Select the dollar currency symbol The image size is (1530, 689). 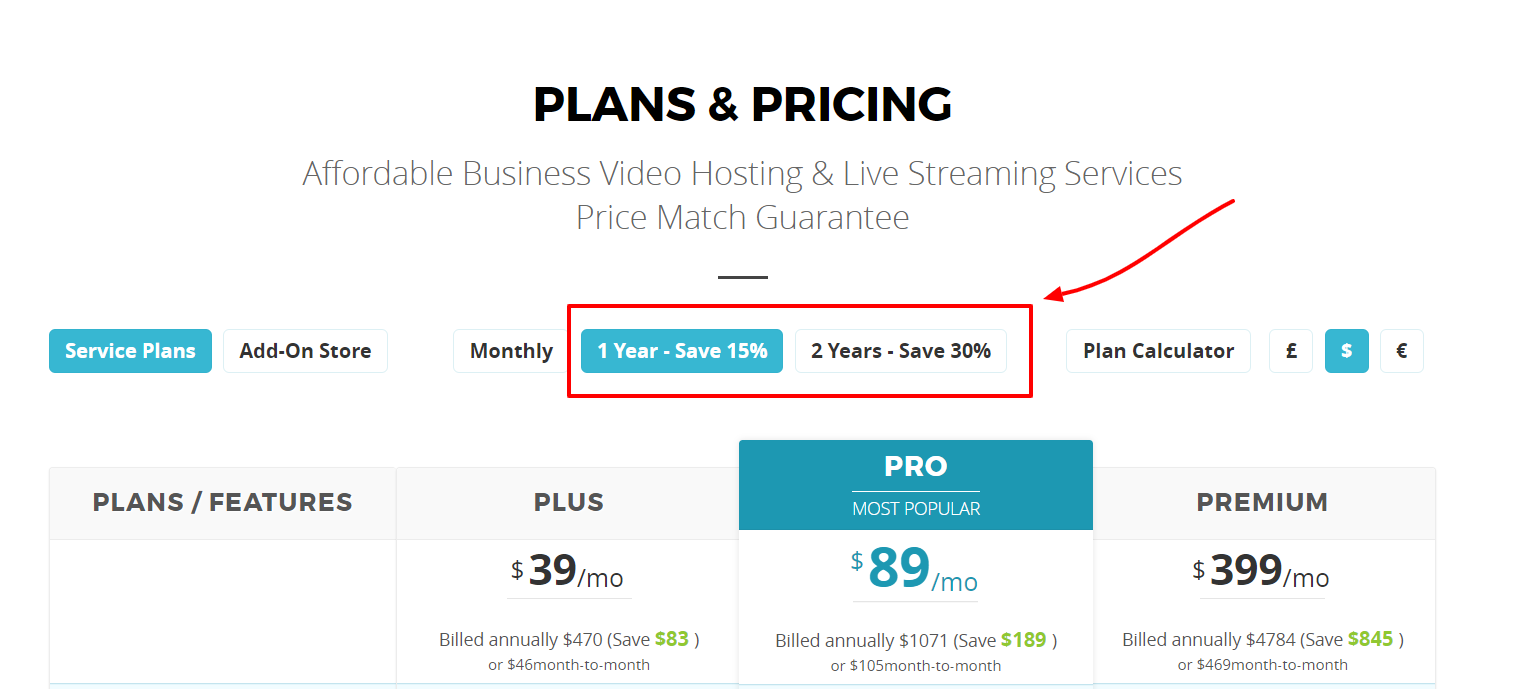tap(1346, 351)
